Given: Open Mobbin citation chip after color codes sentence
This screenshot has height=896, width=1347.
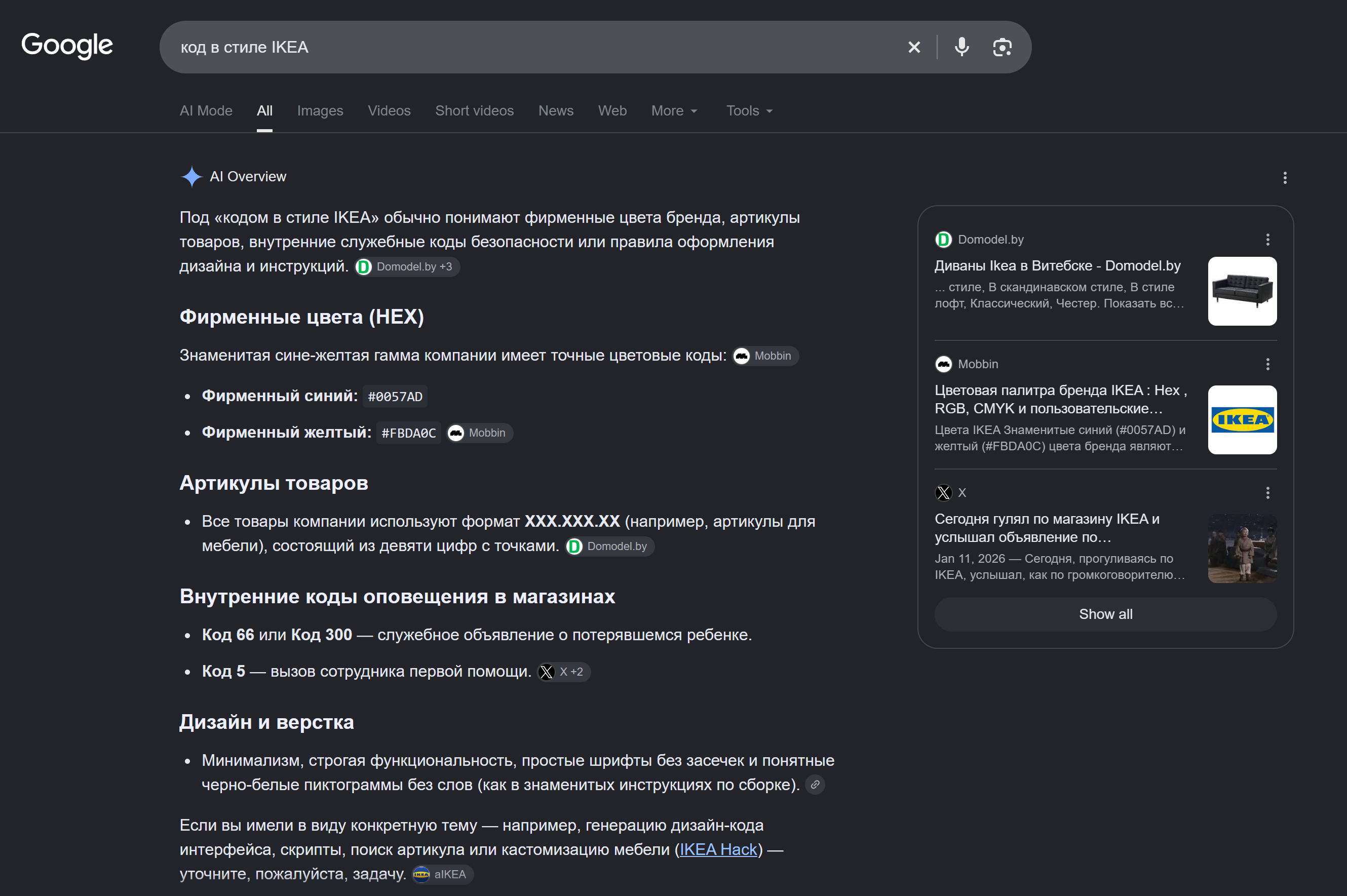Looking at the screenshot, I should click(765, 356).
